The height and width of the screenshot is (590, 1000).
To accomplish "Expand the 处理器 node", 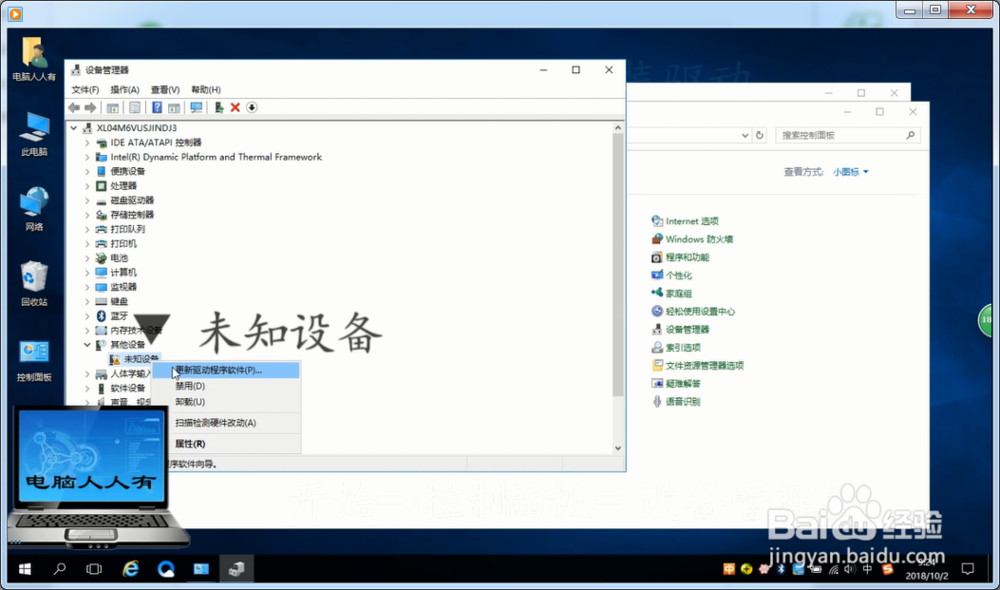I will pos(87,186).
